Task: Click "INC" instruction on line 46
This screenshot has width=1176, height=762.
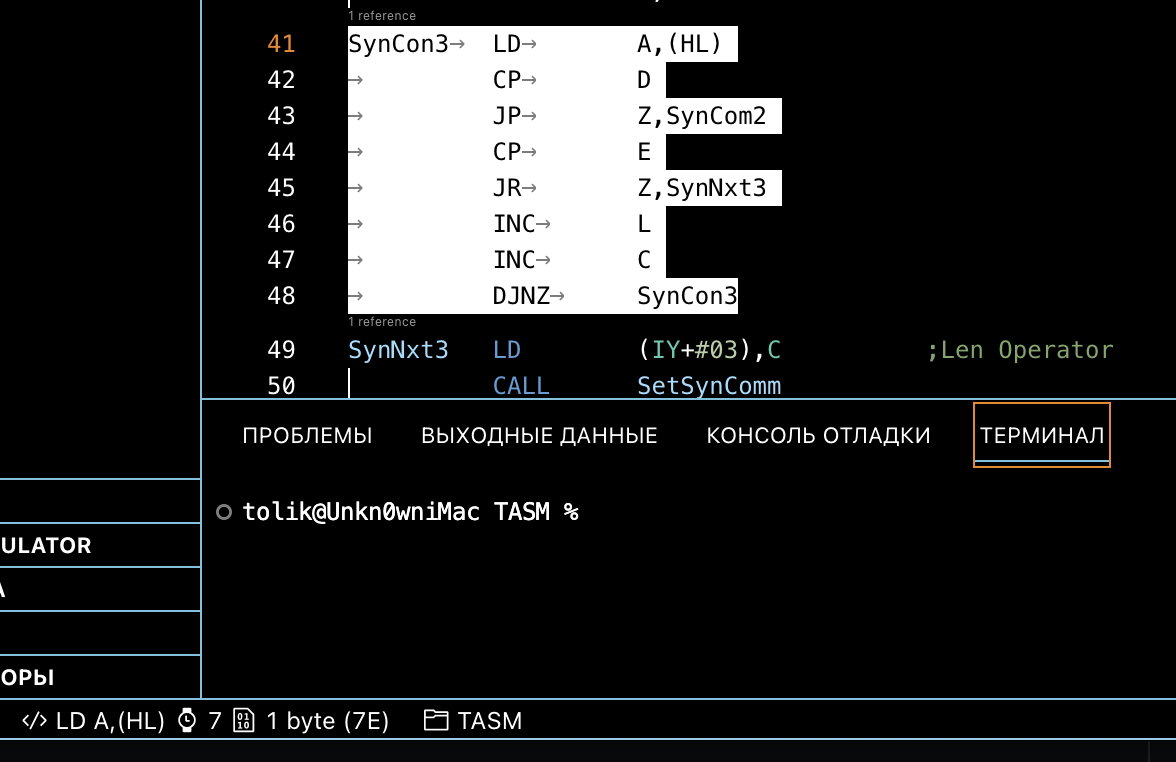Action: pyautogui.click(x=514, y=224)
